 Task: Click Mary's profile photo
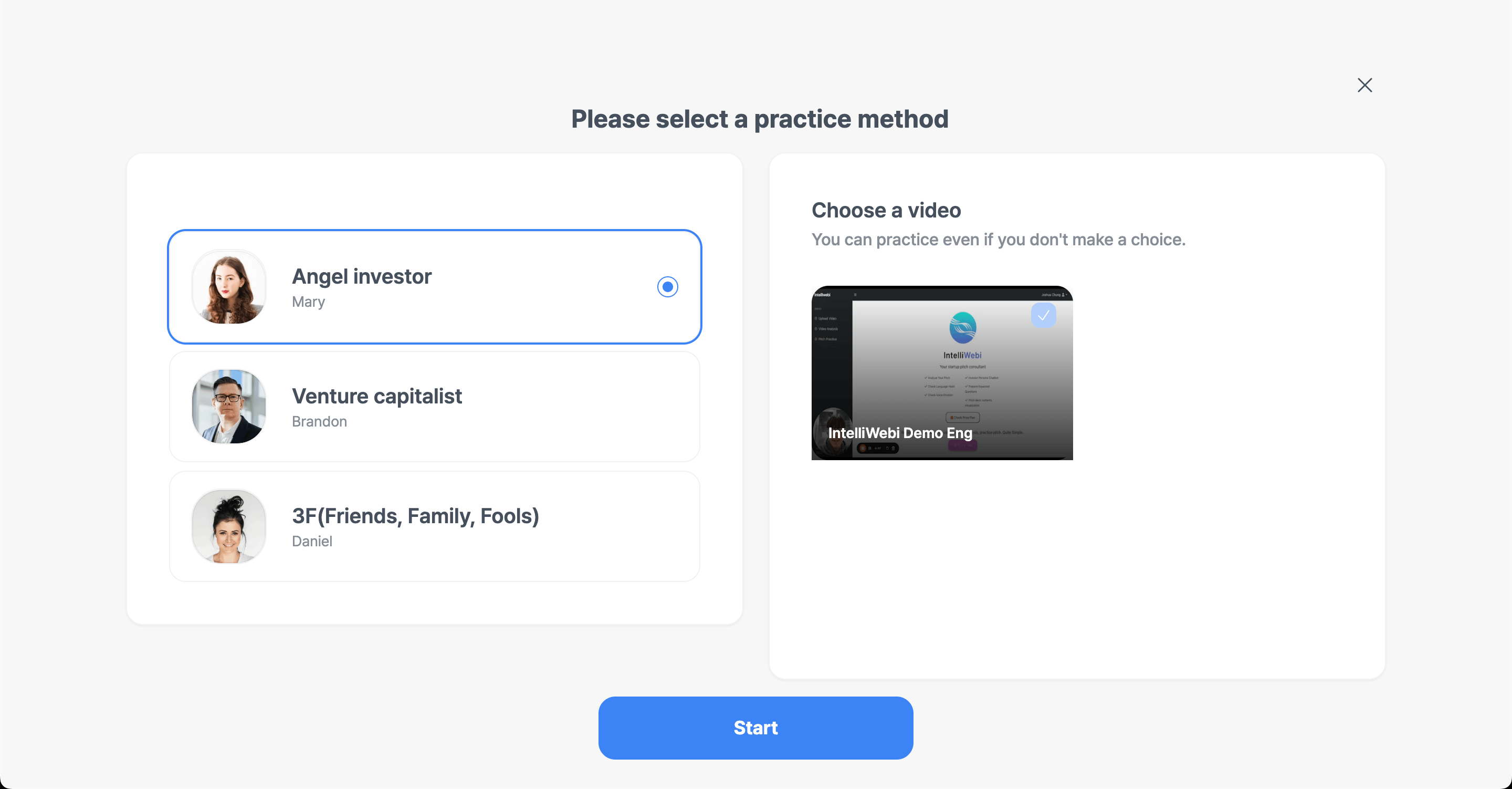pyautogui.click(x=228, y=287)
